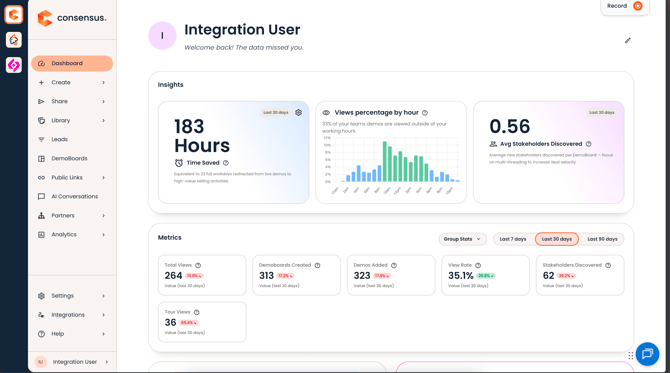Open the Group Stats dropdown

point(462,239)
